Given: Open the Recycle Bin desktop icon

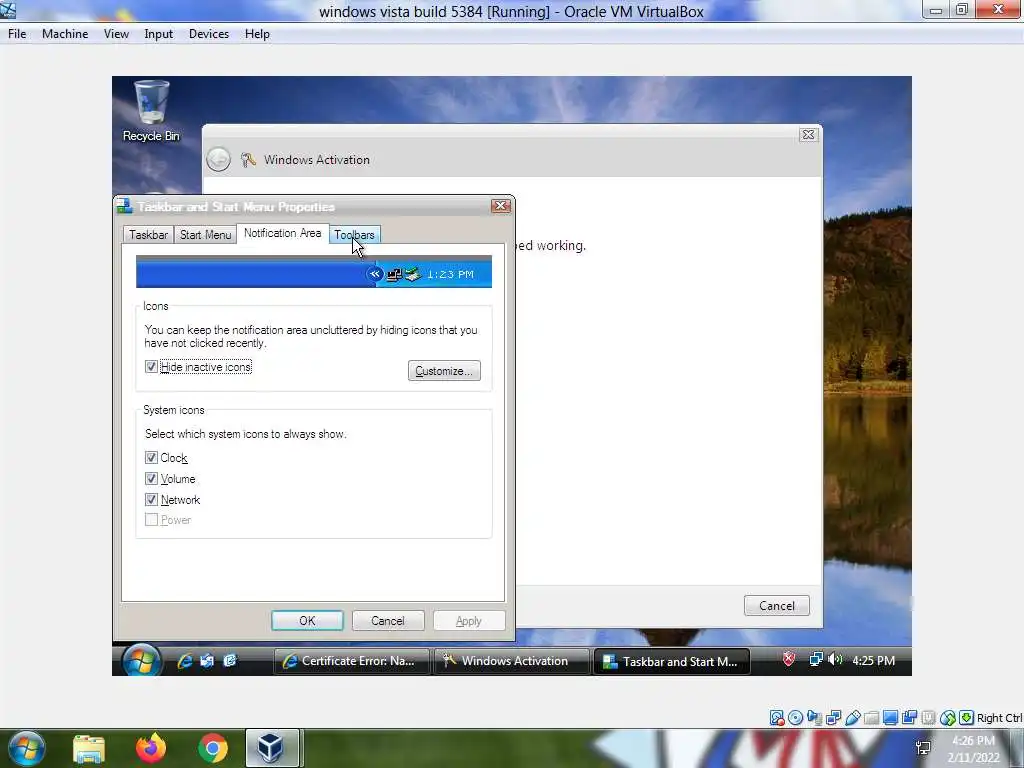Looking at the screenshot, I should coord(151,111).
